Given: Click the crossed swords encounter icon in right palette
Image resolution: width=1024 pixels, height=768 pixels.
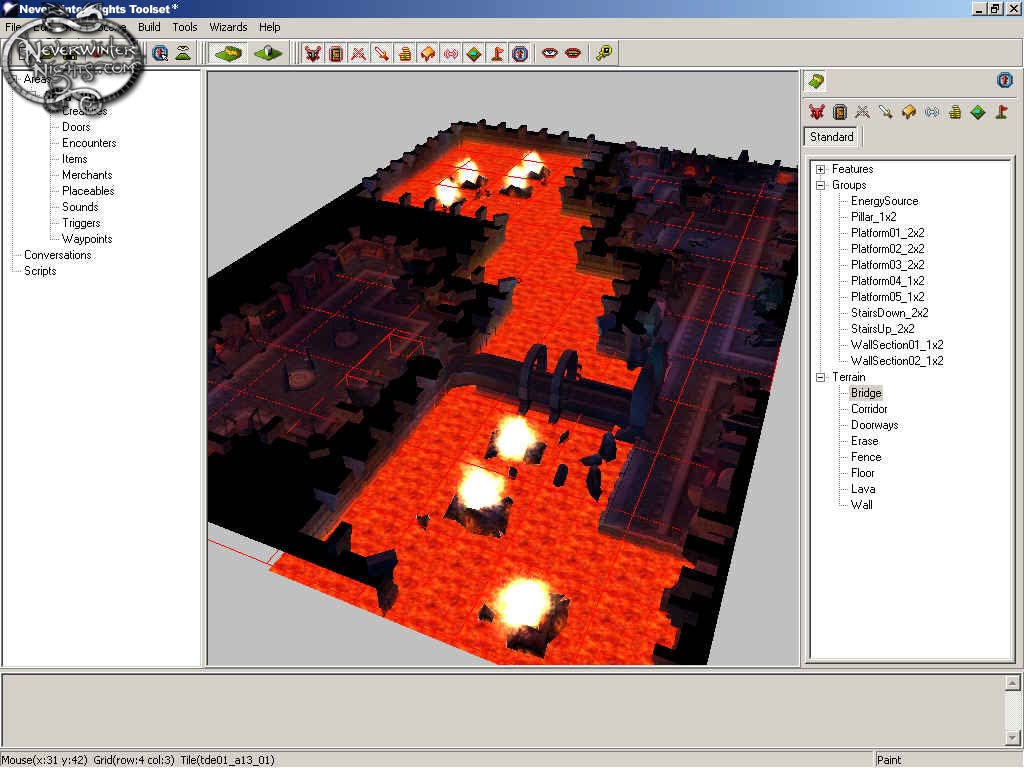Looking at the screenshot, I should (x=863, y=112).
